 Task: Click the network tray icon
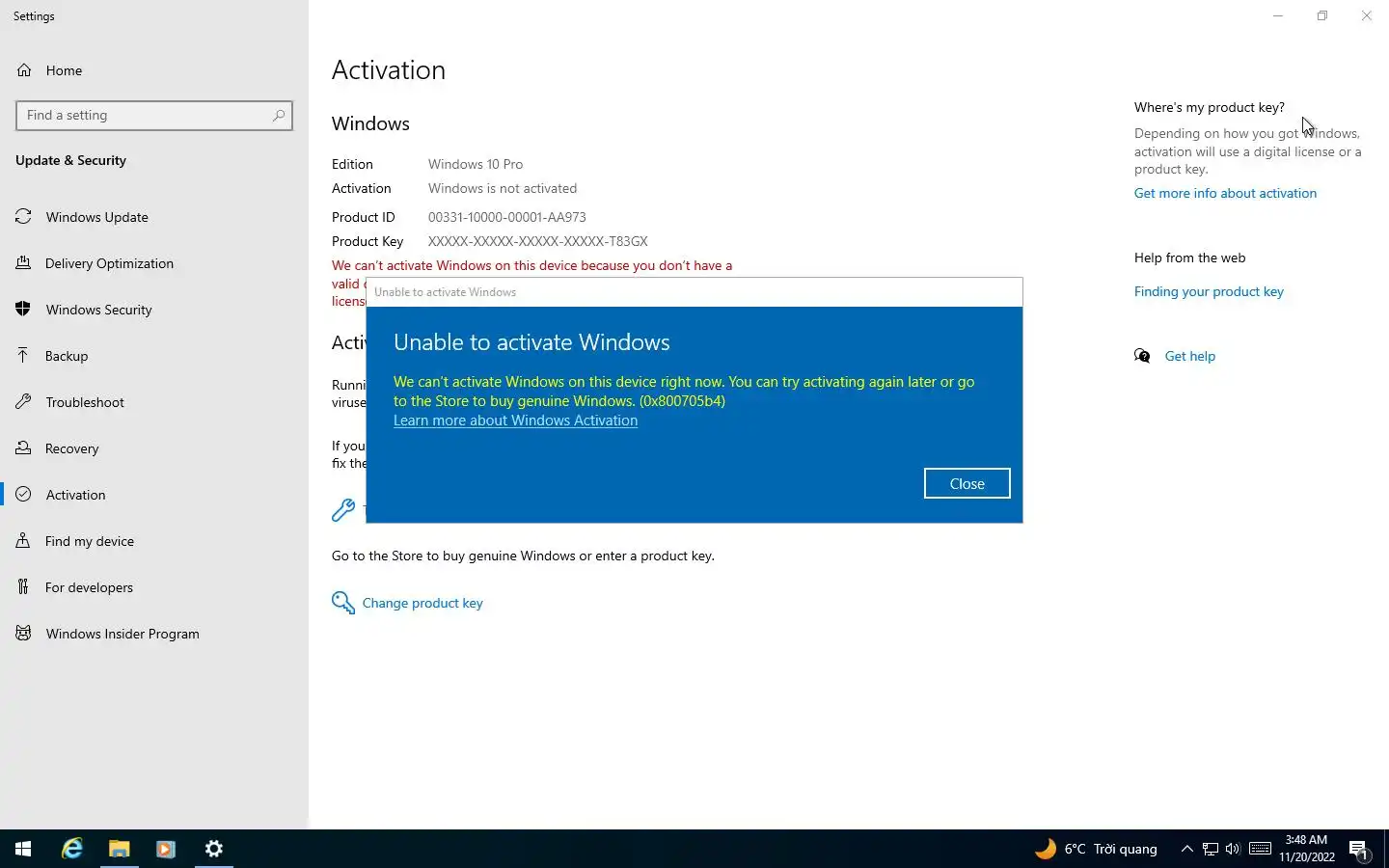[1211, 849]
